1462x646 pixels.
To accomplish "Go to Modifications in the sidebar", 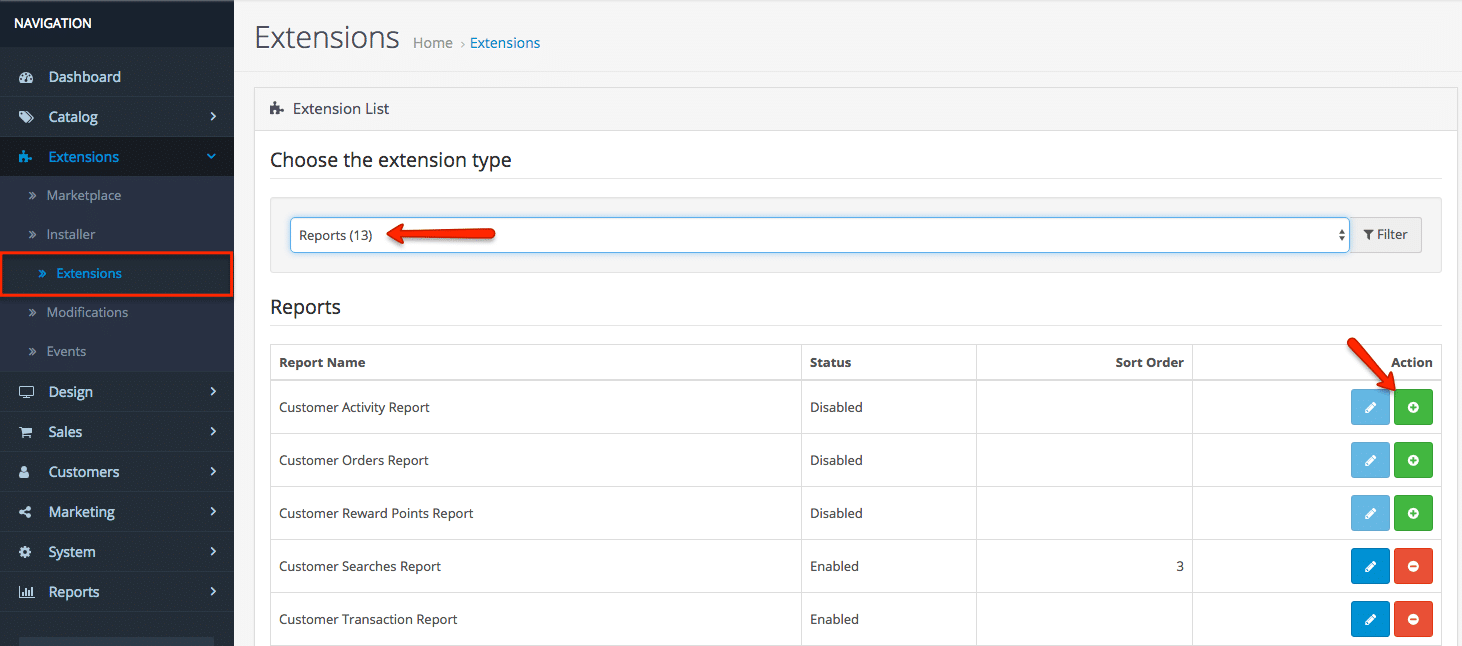I will (87, 312).
